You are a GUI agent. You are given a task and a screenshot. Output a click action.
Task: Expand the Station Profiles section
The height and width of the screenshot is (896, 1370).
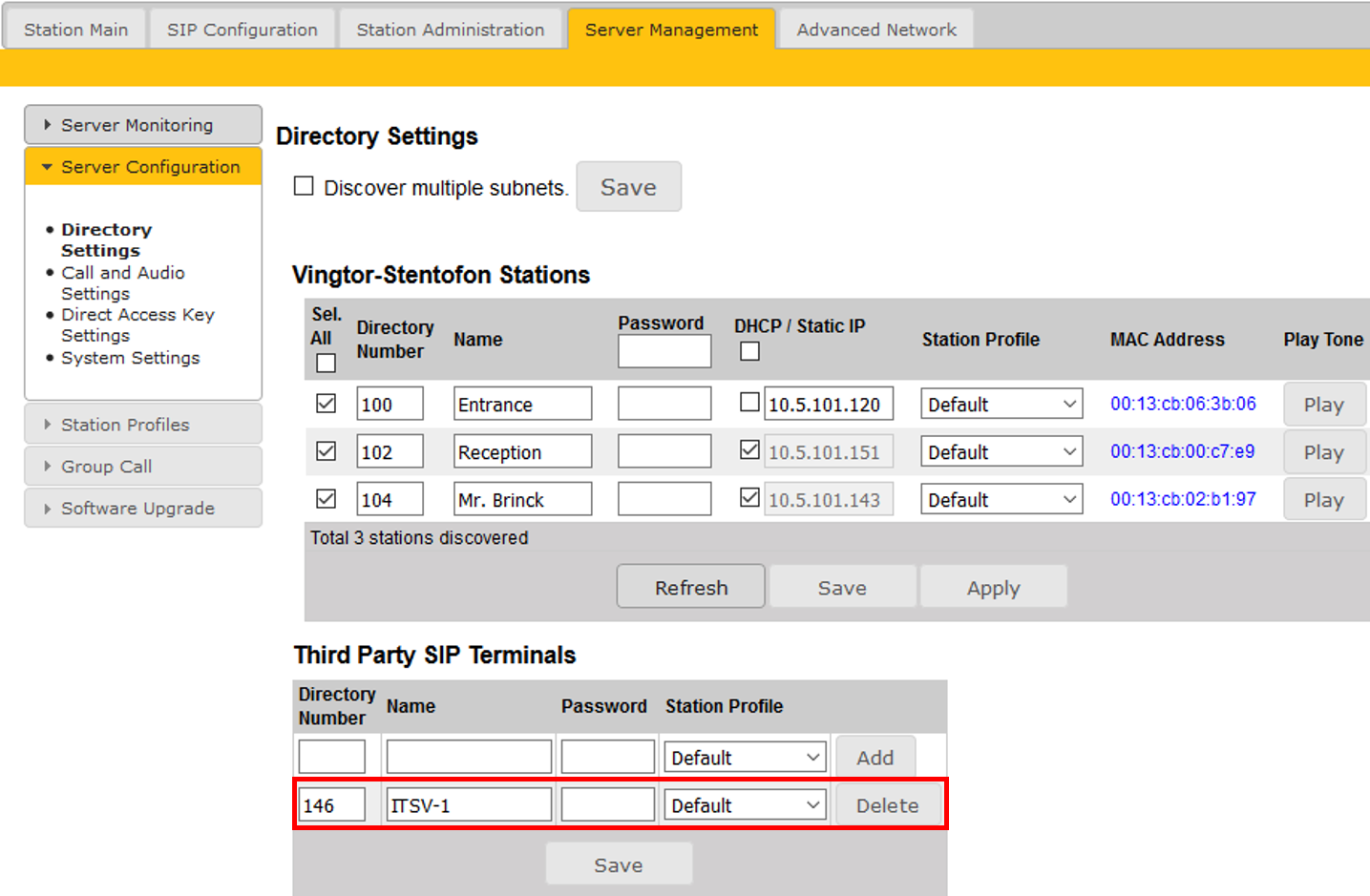tap(125, 425)
